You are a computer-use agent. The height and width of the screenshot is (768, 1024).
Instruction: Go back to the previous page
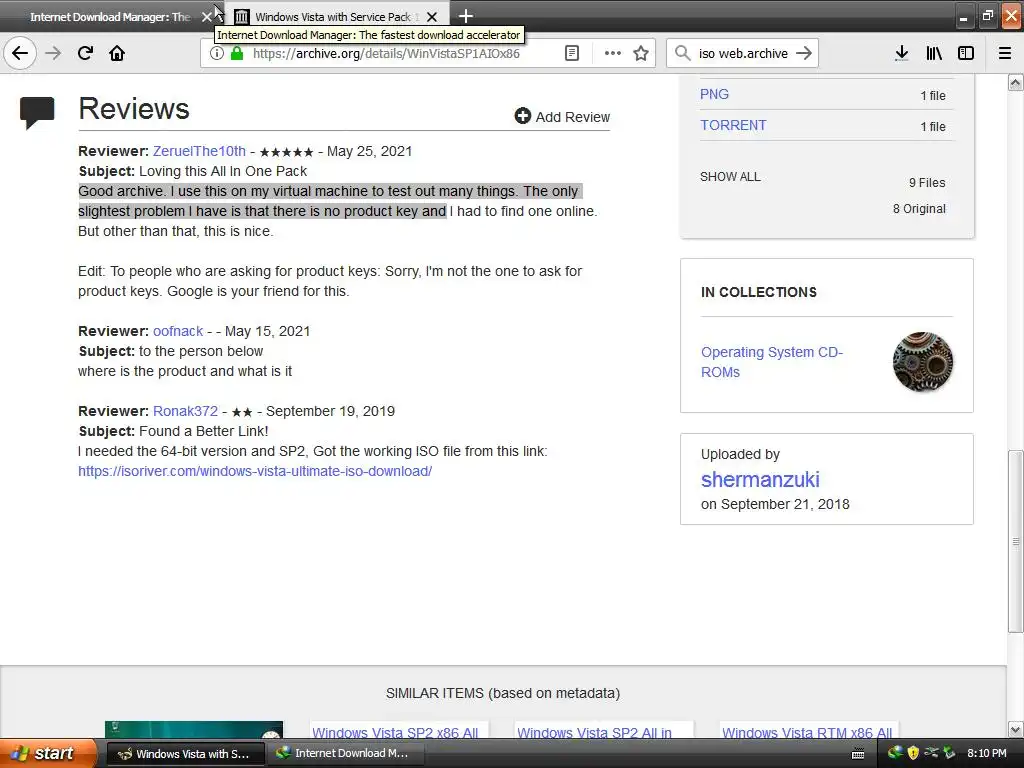pyautogui.click(x=20, y=53)
